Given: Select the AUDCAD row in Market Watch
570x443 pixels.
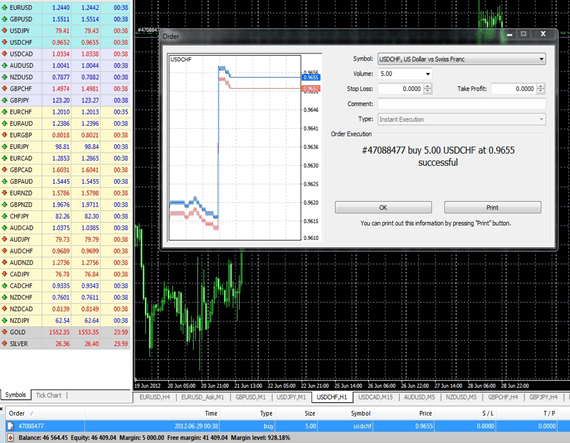Looking at the screenshot, I should pyautogui.click(x=65, y=227).
